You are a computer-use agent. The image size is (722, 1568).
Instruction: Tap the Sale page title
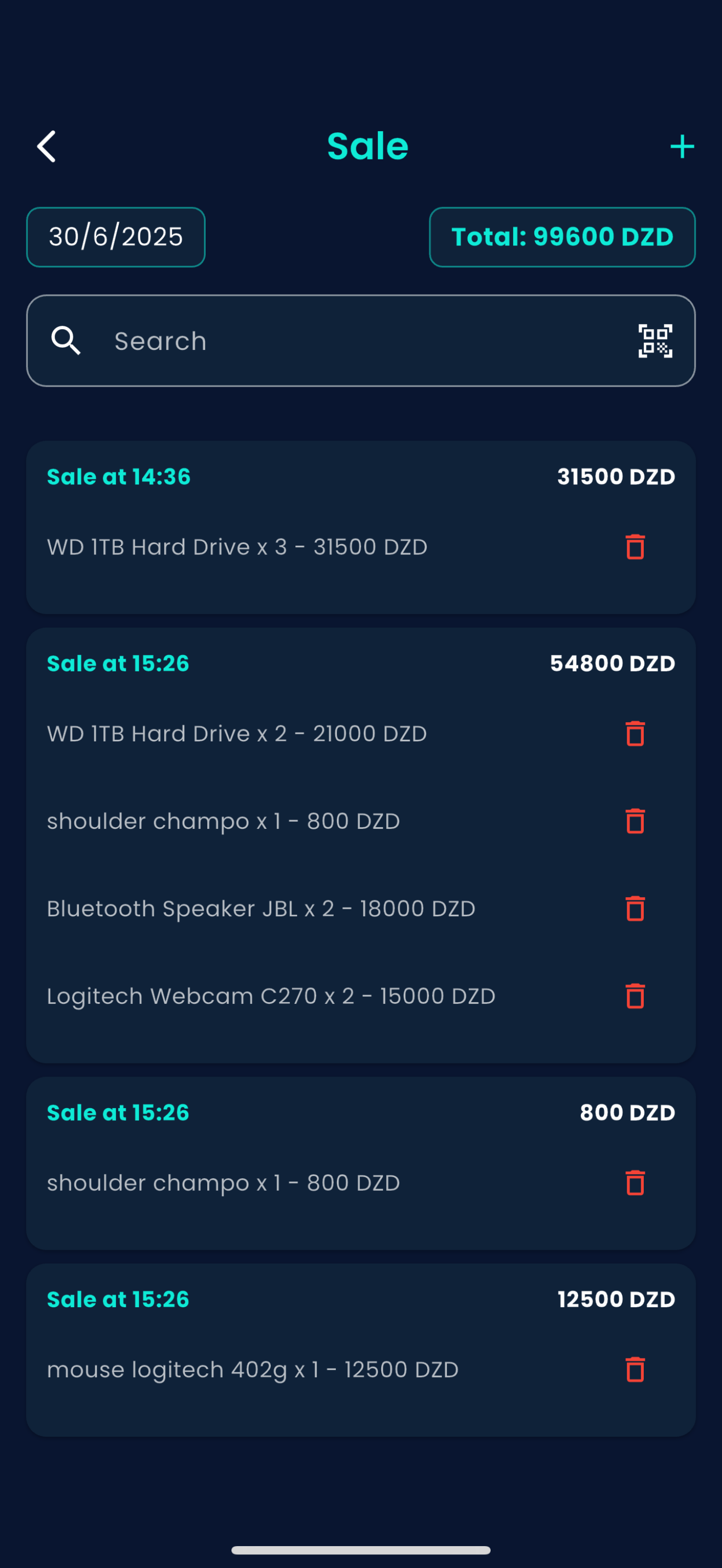click(x=368, y=146)
